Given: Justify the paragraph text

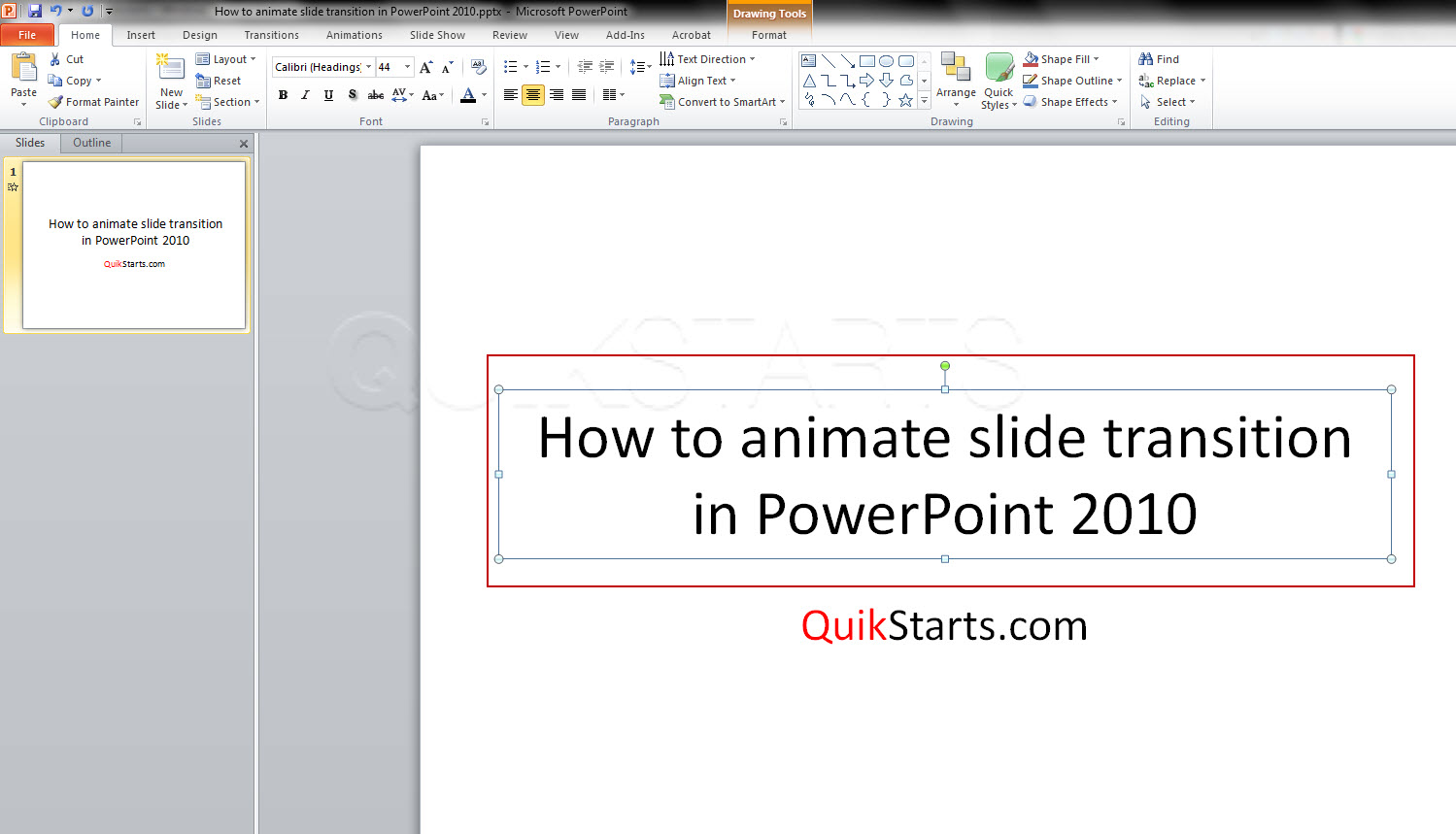Looking at the screenshot, I should coord(579,94).
